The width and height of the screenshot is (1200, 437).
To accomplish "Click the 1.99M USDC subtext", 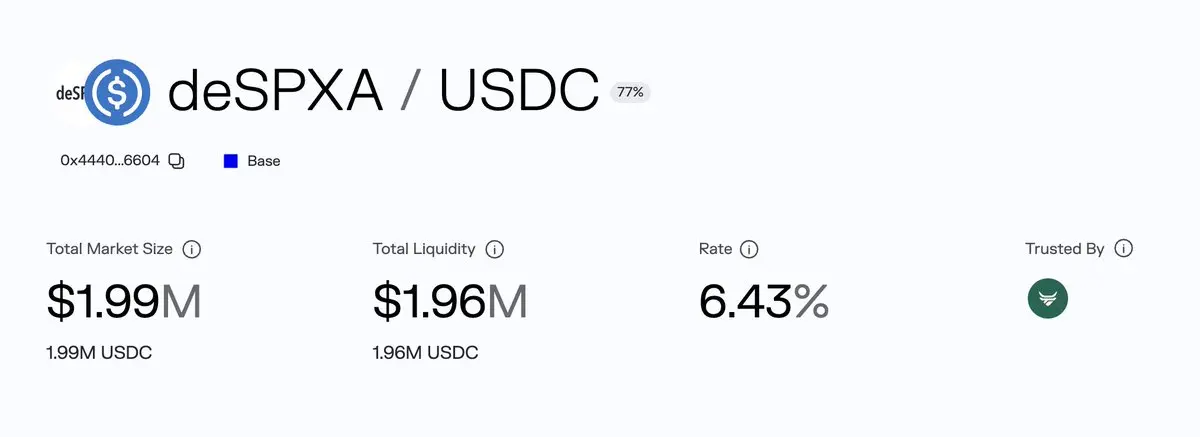I will 99,353.
